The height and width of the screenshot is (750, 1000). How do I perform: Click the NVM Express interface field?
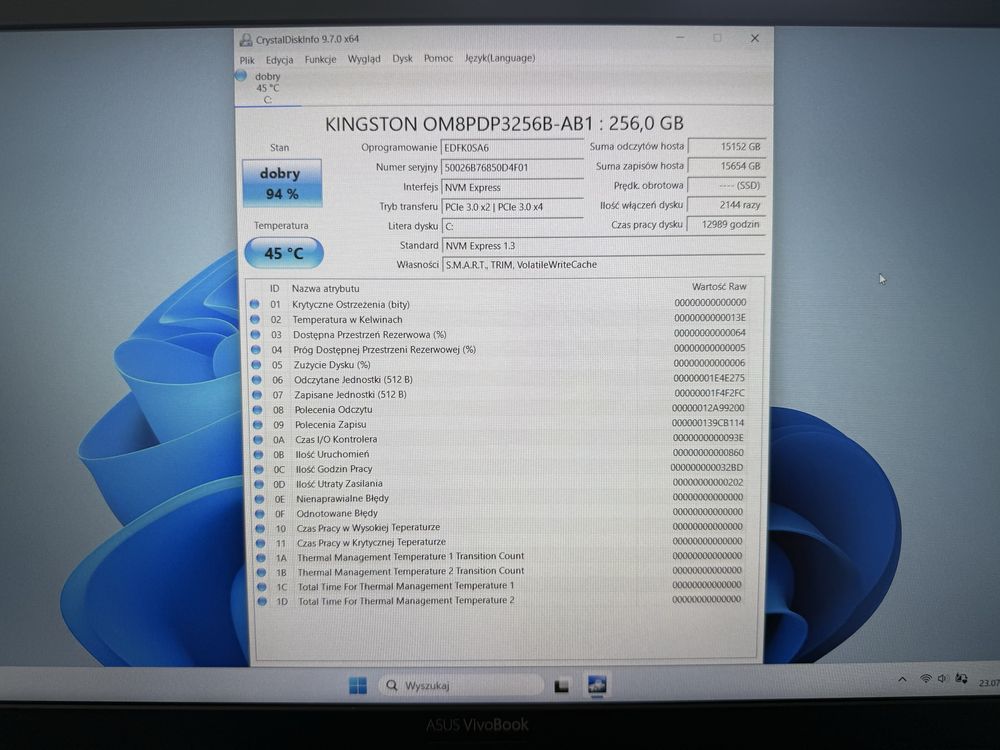(x=511, y=188)
